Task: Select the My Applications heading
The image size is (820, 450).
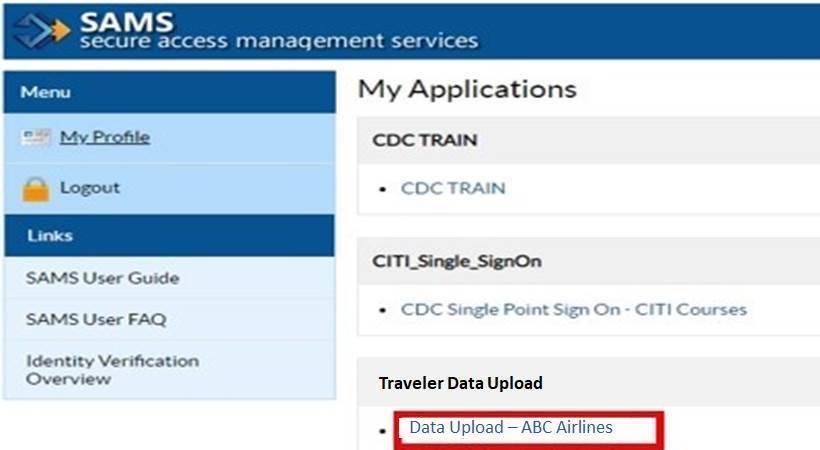Action: tap(467, 89)
